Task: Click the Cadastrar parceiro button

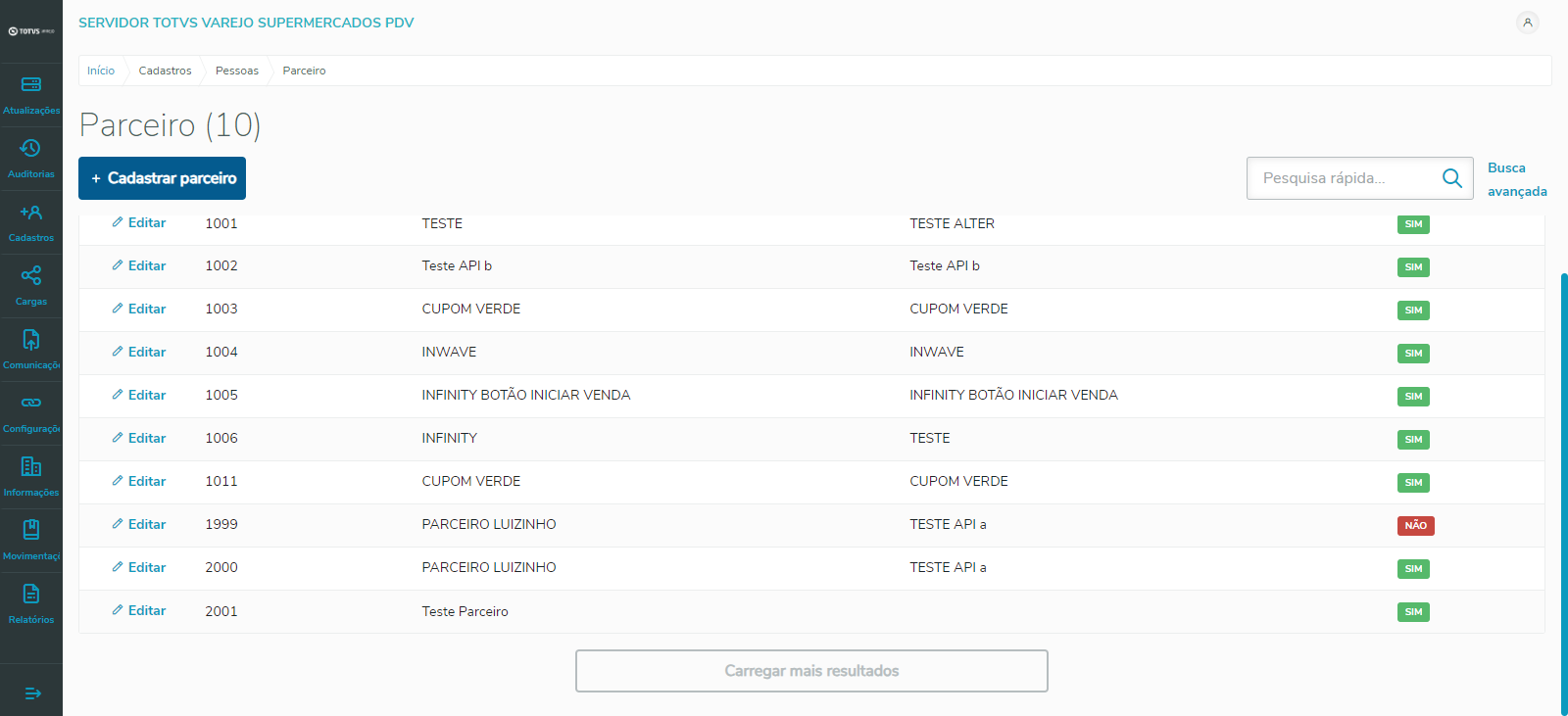Action: click(162, 178)
